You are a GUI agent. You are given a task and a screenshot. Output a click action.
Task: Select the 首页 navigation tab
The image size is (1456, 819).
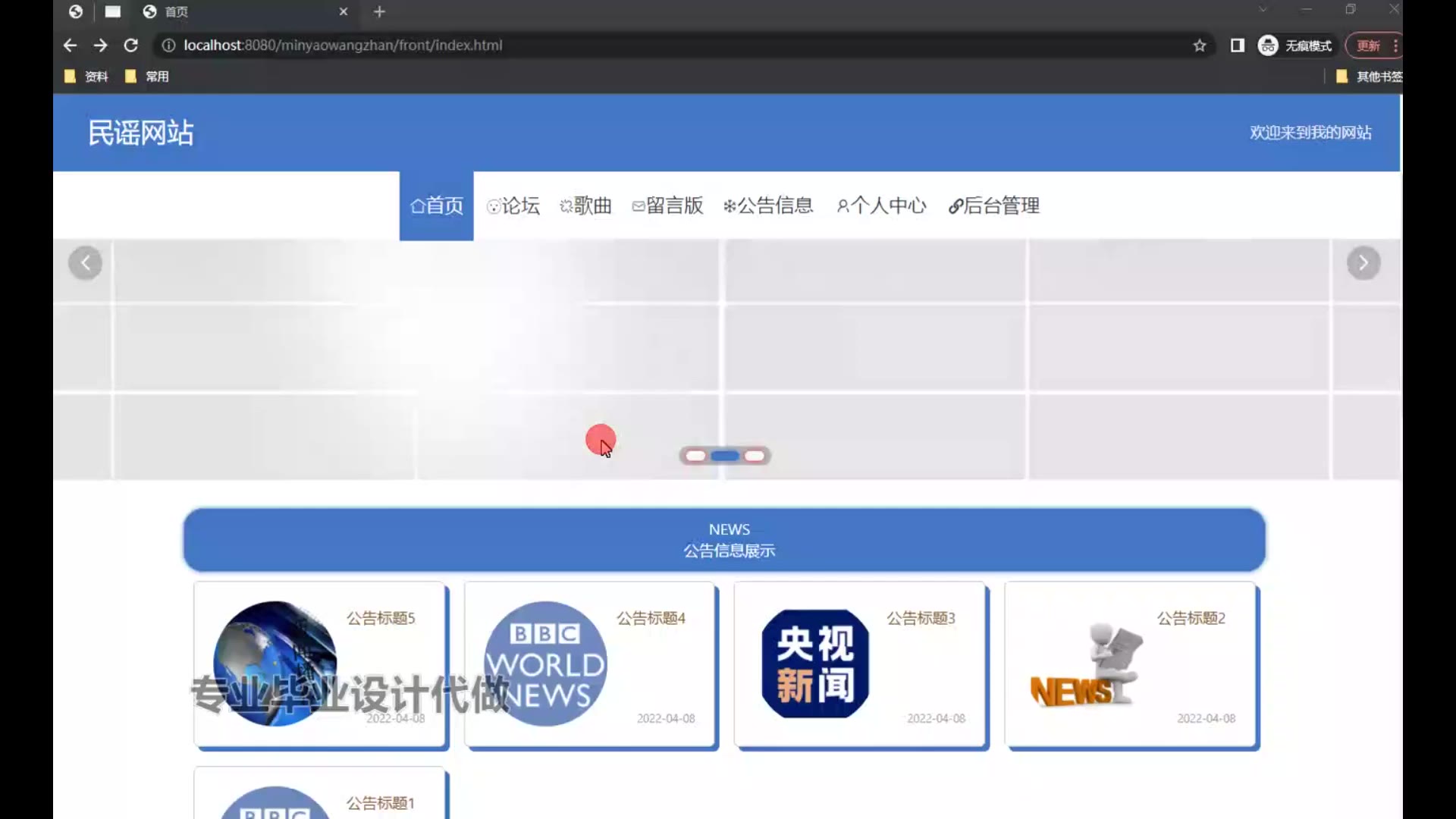437,206
